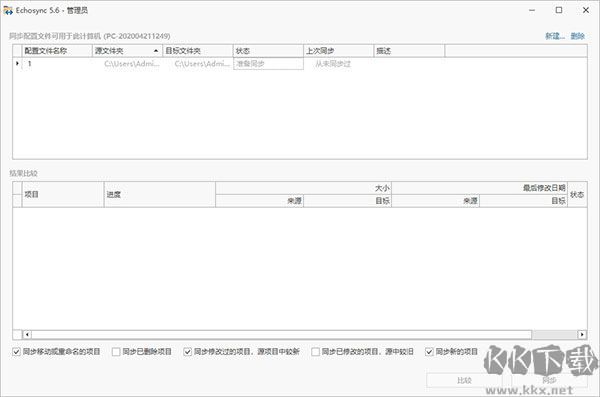Sort by 配置文件名称 column header
600x397 pixels.
tap(57, 51)
